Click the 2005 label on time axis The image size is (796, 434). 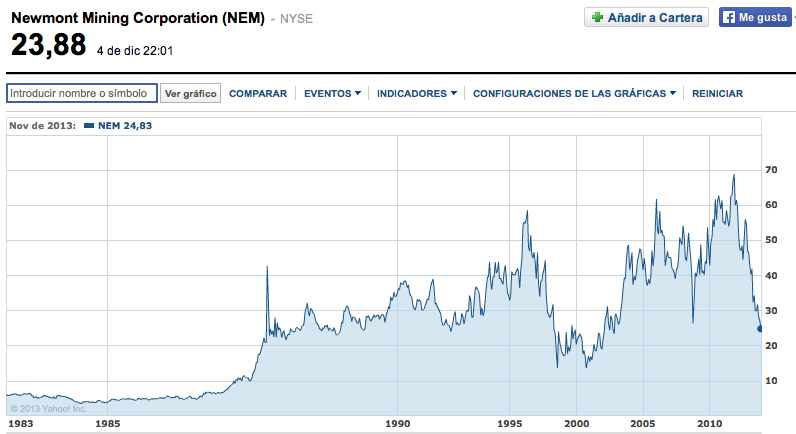click(643, 424)
